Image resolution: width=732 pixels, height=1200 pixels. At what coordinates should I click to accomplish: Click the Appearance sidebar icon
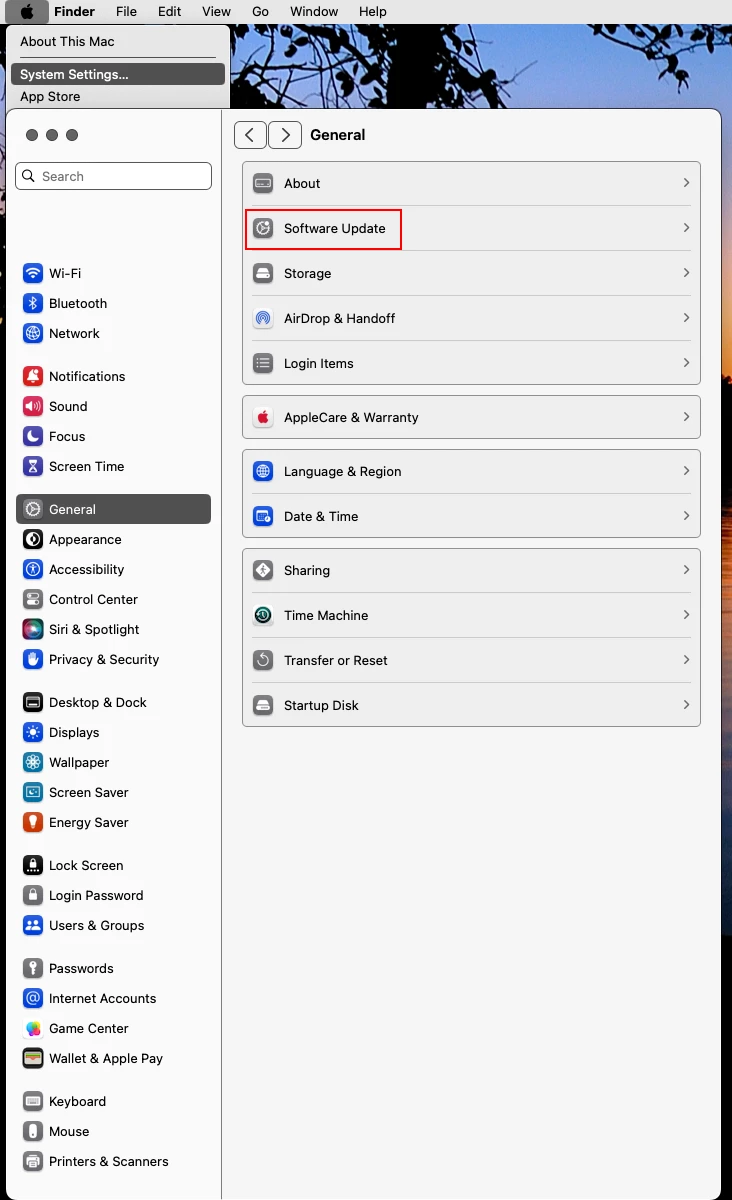point(33,539)
